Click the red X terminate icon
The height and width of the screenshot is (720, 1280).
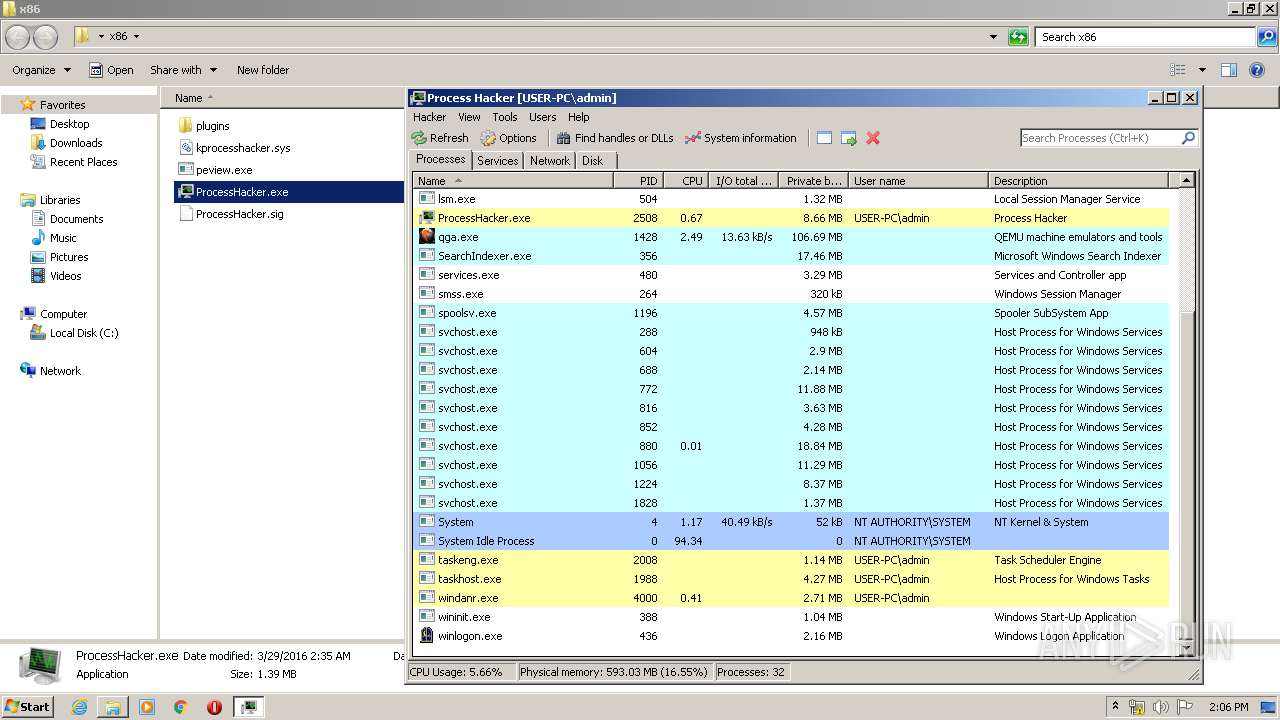pyautogui.click(x=873, y=138)
